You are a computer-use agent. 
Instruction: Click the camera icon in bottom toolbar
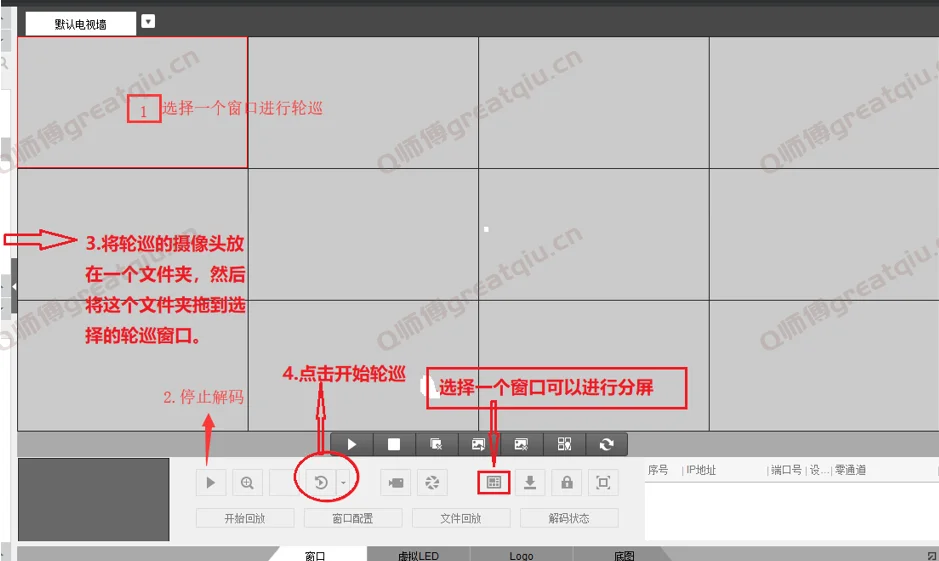[396, 483]
